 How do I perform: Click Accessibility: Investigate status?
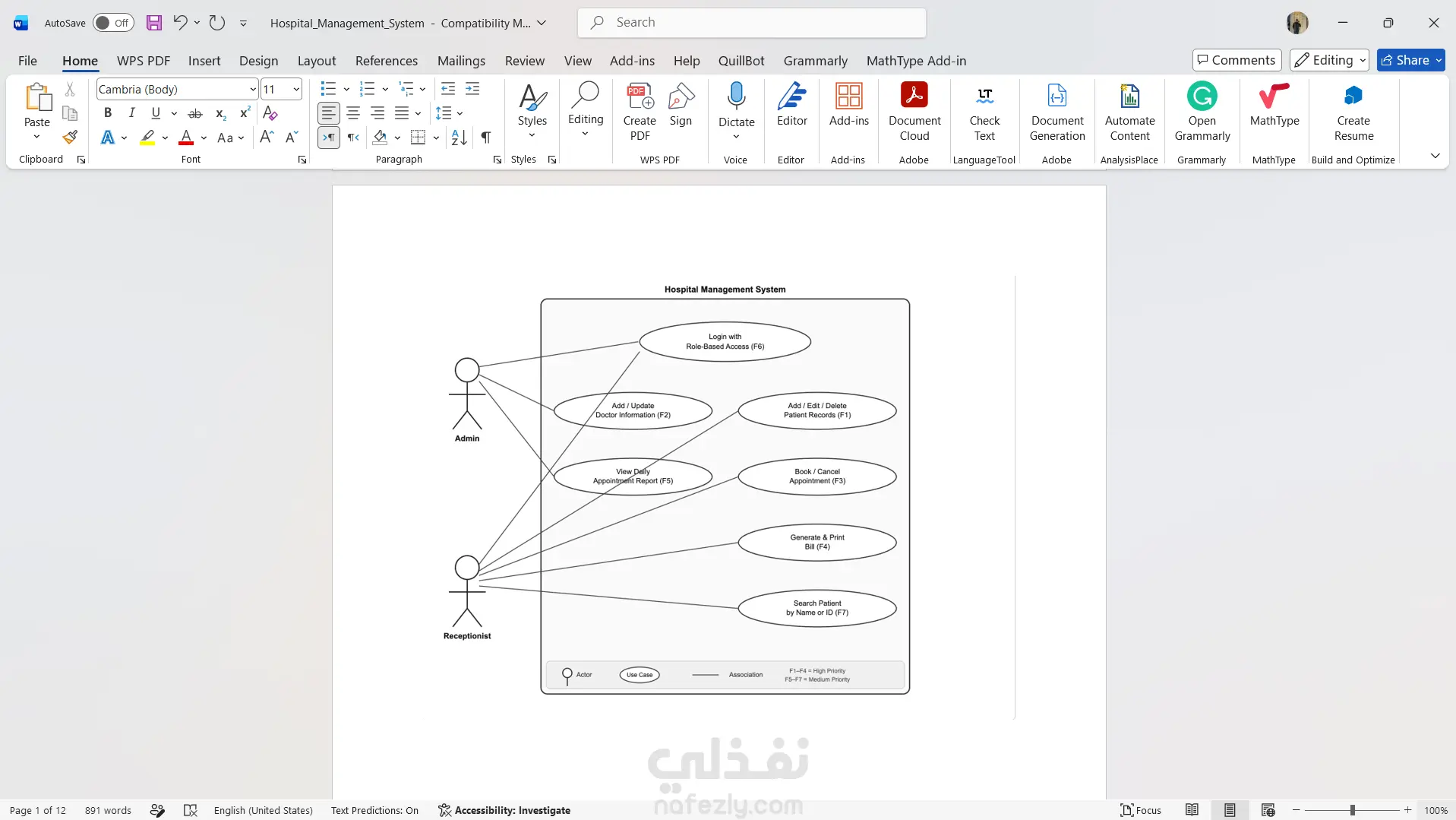click(x=504, y=810)
